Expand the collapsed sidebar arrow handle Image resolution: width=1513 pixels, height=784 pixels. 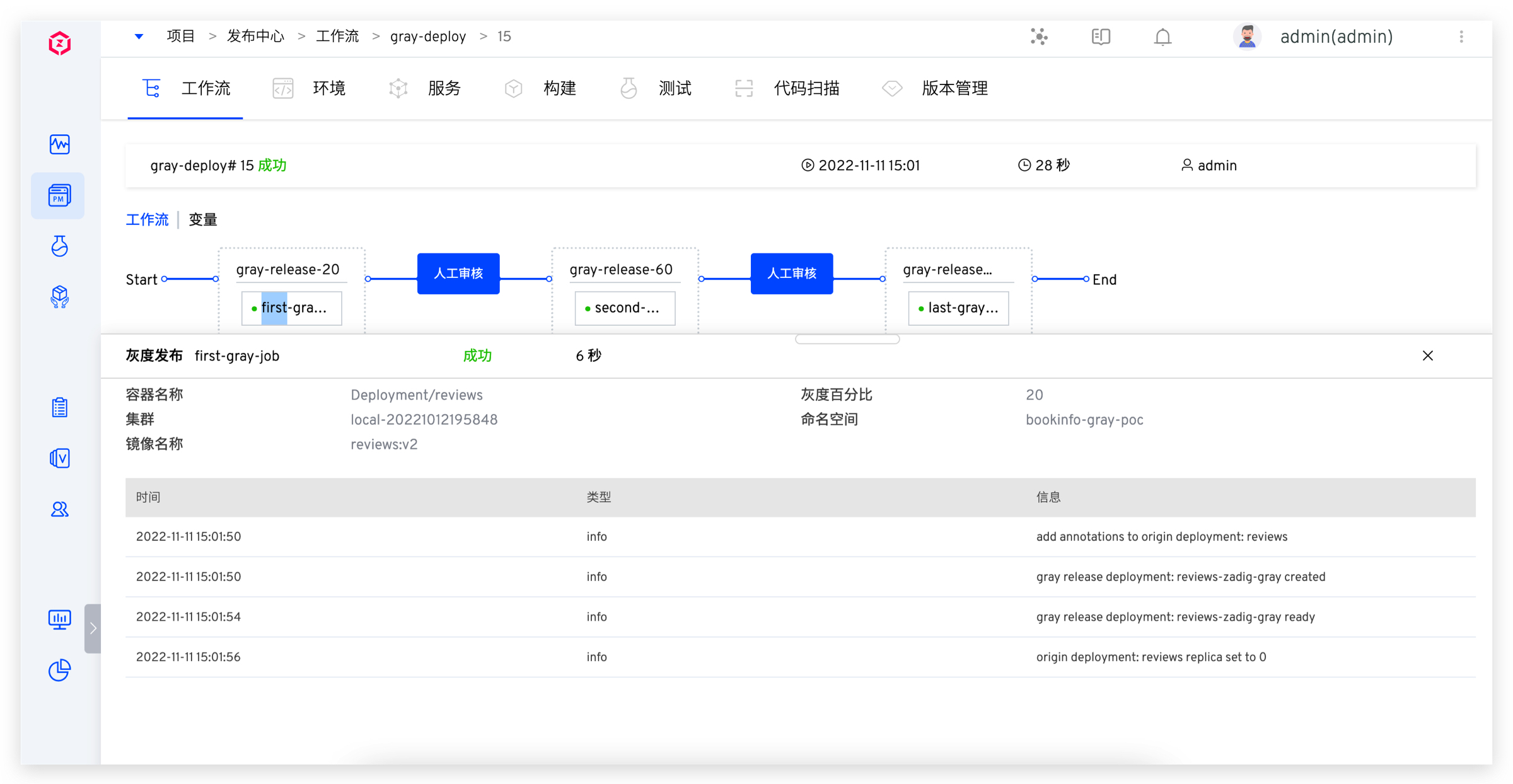click(x=93, y=628)
